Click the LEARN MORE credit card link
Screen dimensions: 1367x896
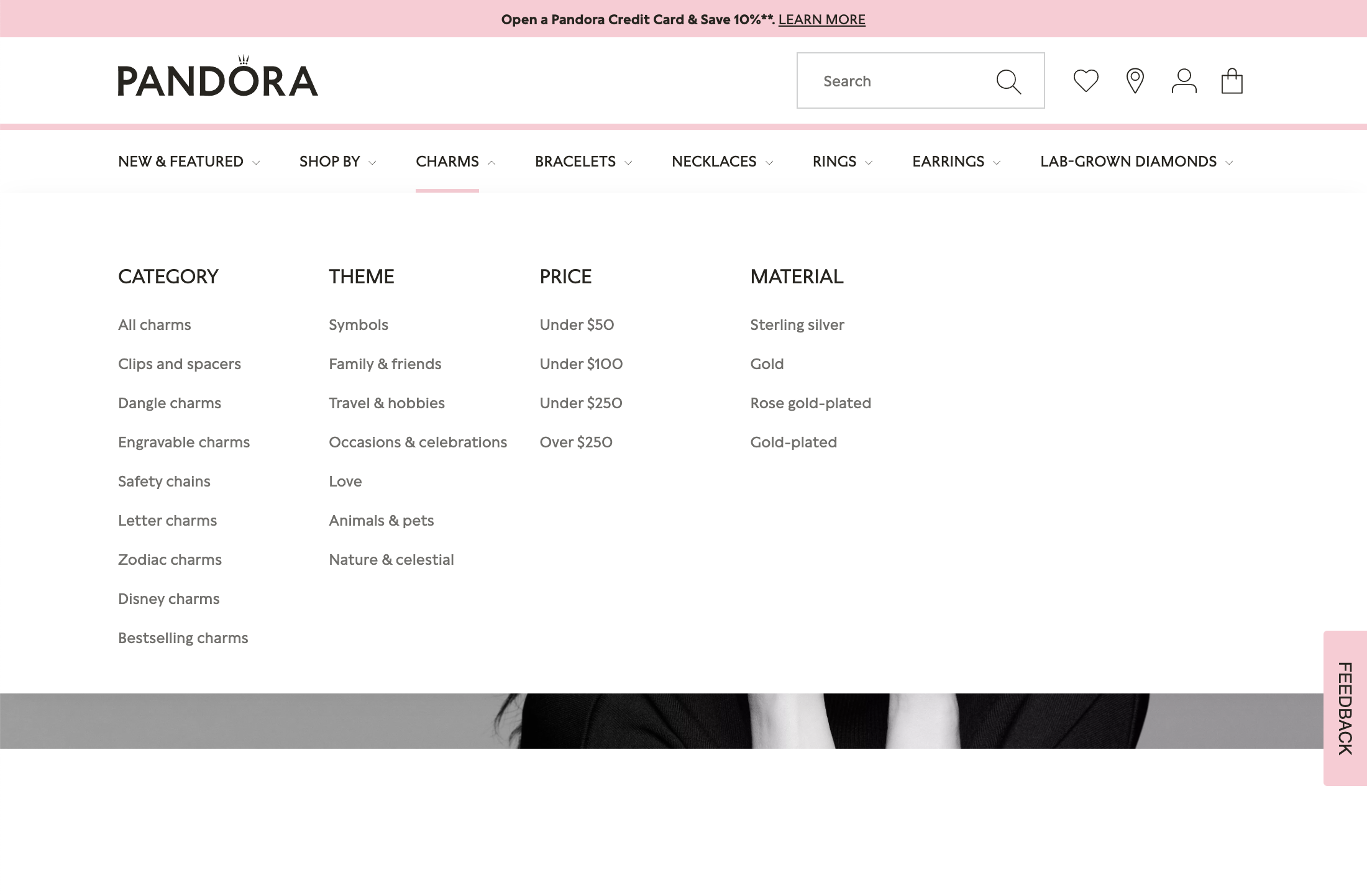(822, 19)
